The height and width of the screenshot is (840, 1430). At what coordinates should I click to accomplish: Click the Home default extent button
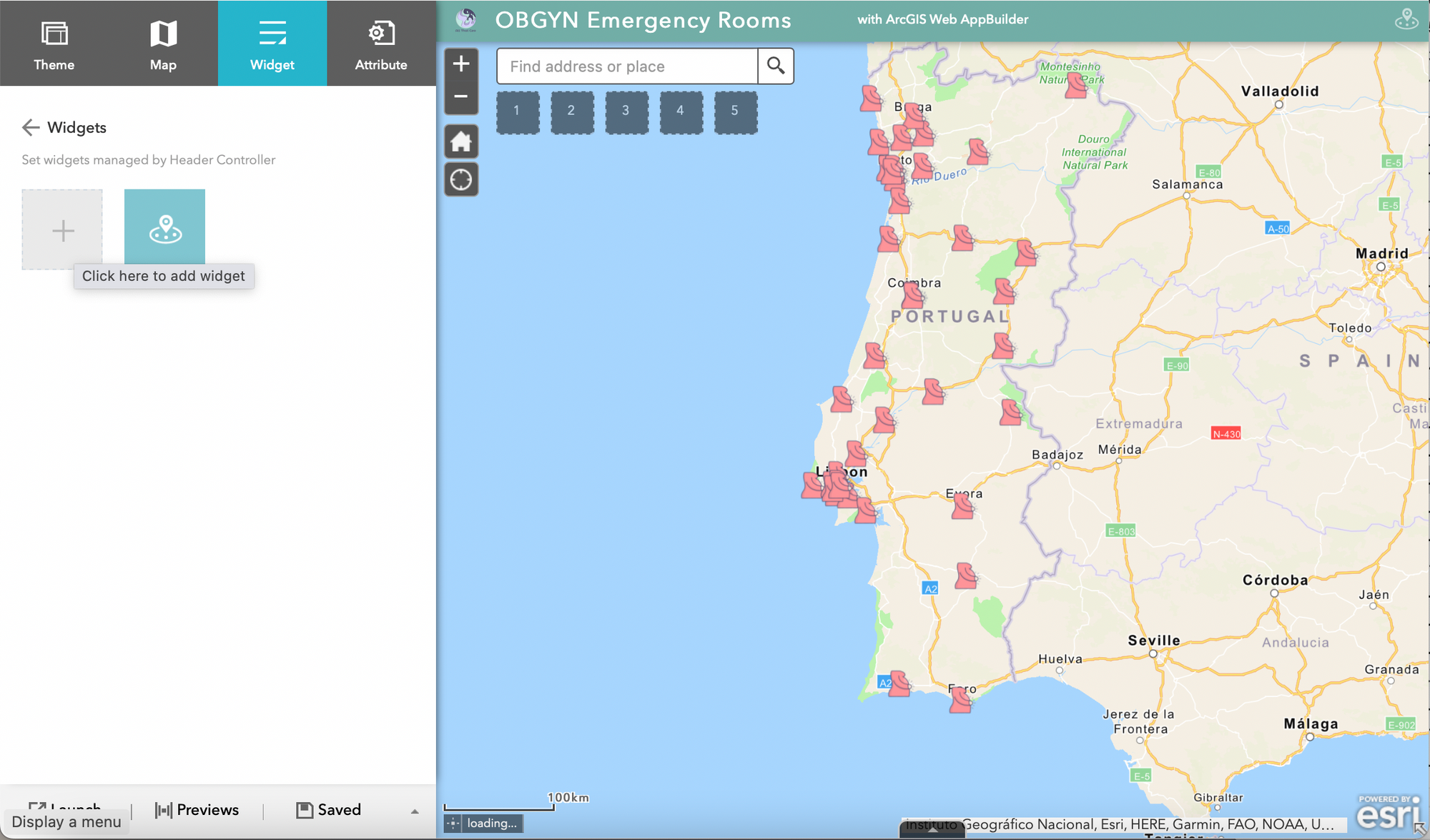tap(461, 142)
